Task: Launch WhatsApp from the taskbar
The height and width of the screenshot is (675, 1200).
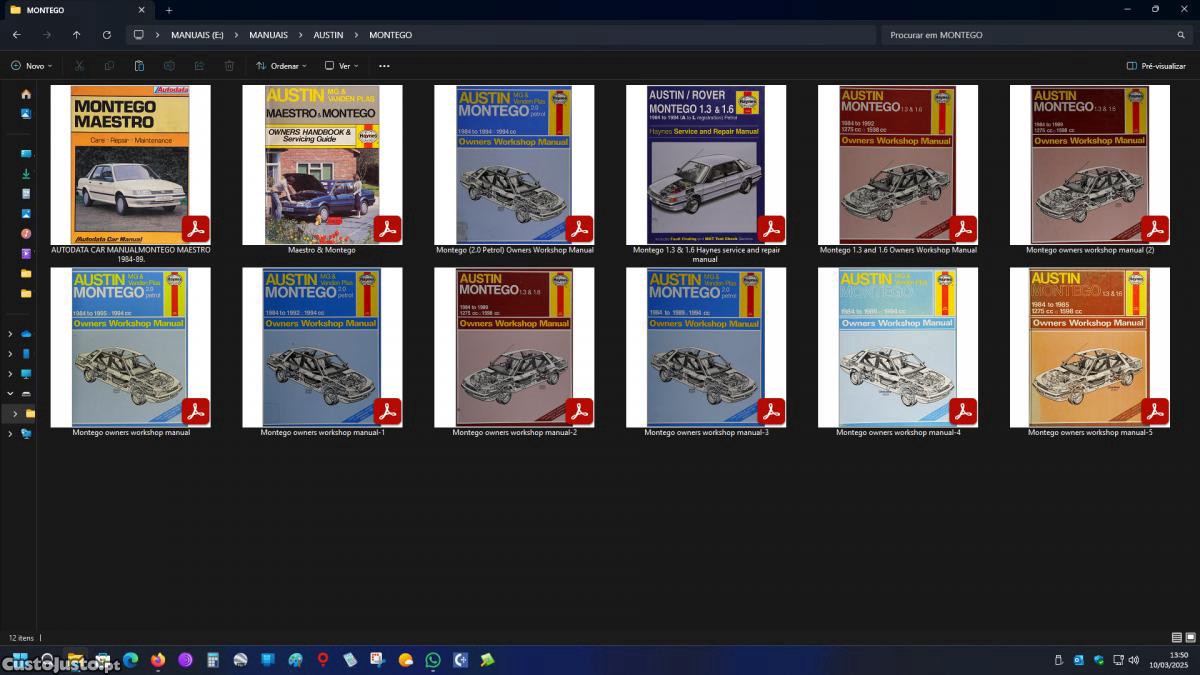Action: (433, 660)
